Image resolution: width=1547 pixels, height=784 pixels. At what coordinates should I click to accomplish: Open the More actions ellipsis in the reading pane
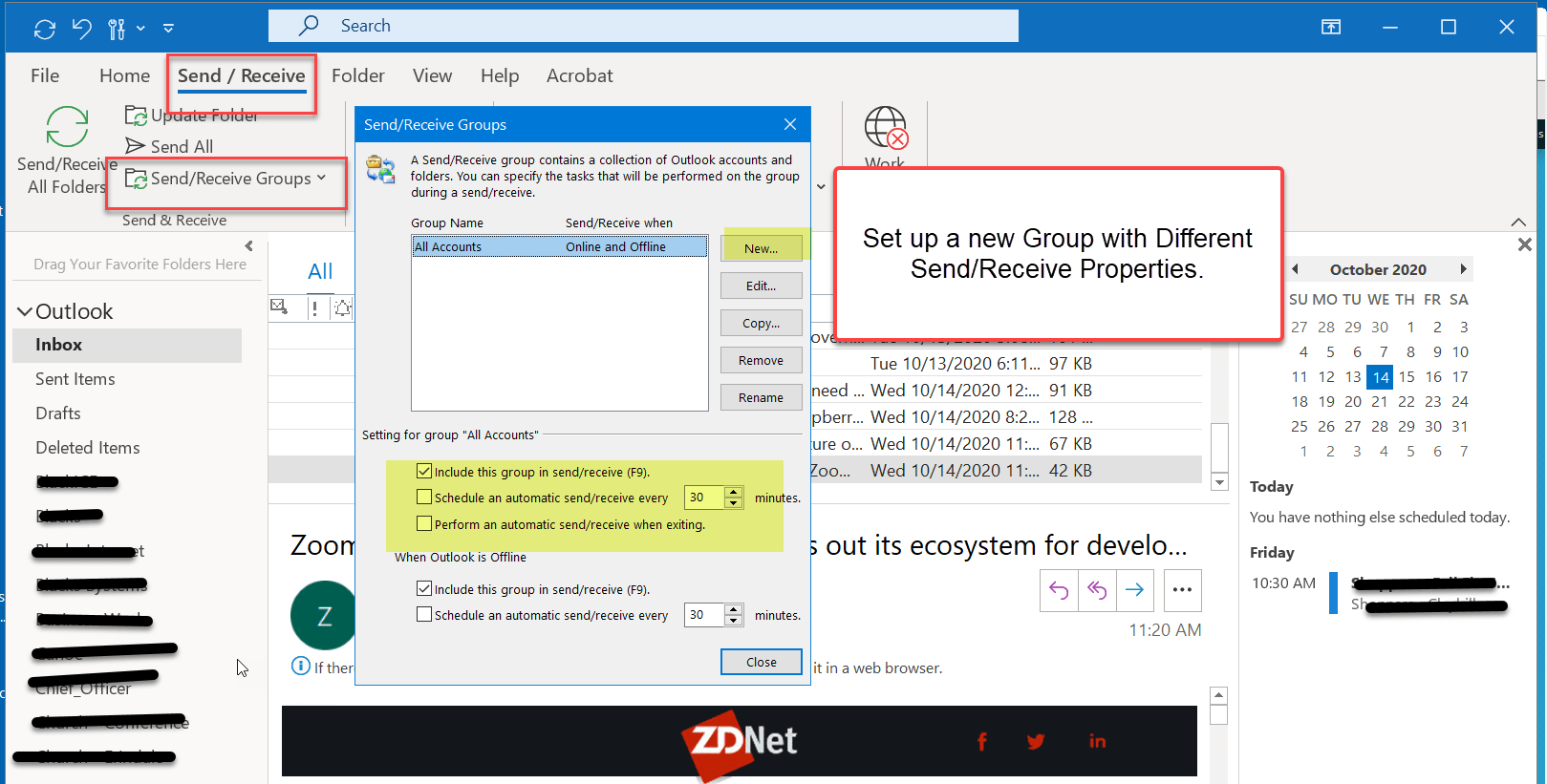coord(1182,590)
